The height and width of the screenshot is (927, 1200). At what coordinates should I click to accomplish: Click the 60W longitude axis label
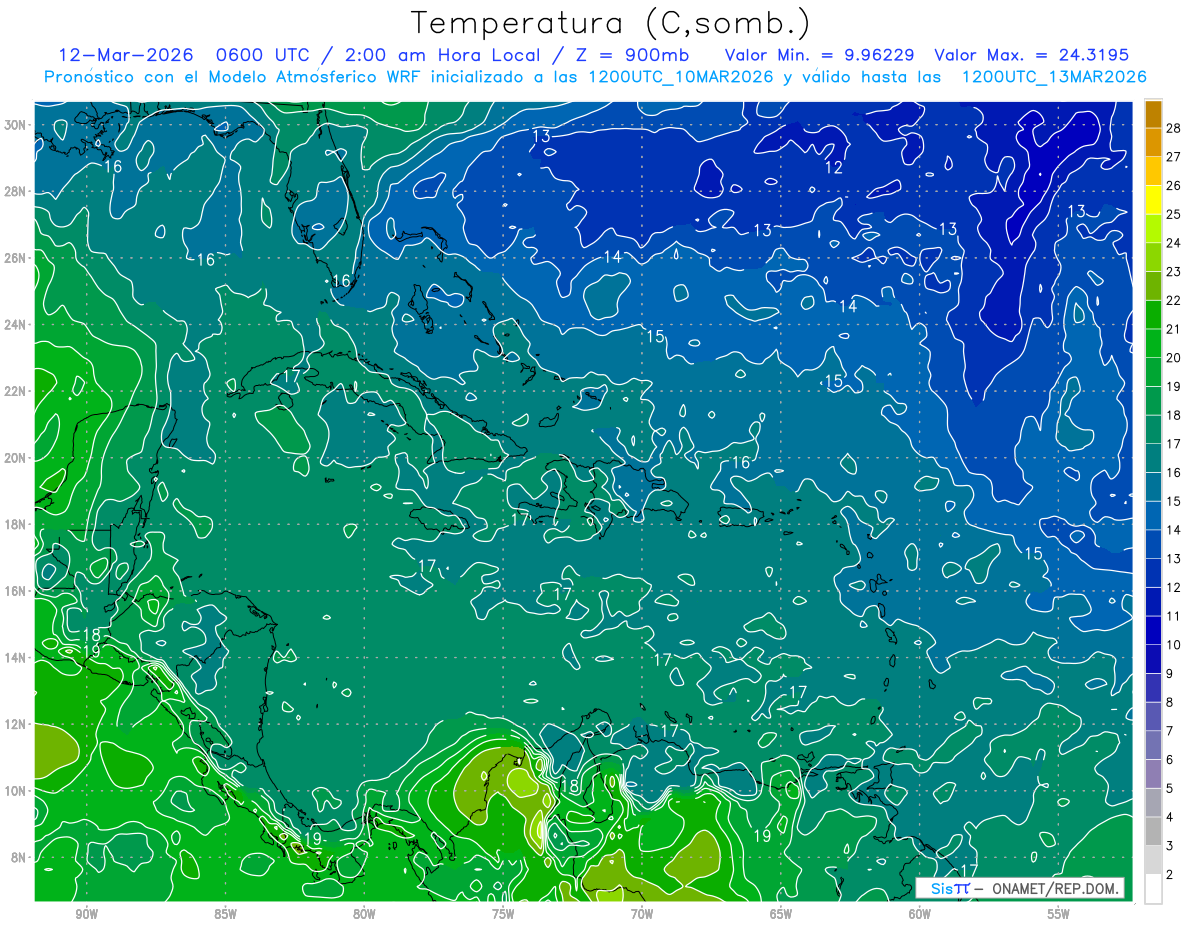click(920, 914)
